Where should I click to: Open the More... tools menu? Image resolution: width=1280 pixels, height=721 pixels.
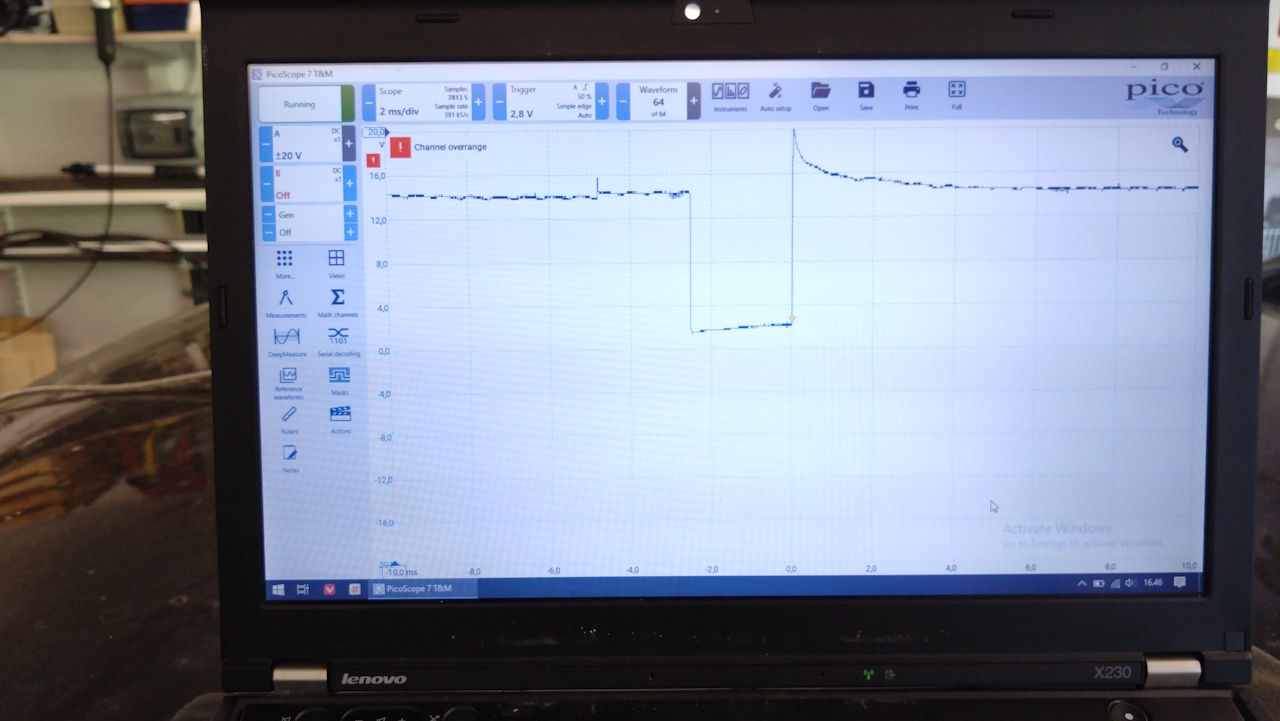pos(285,262)
